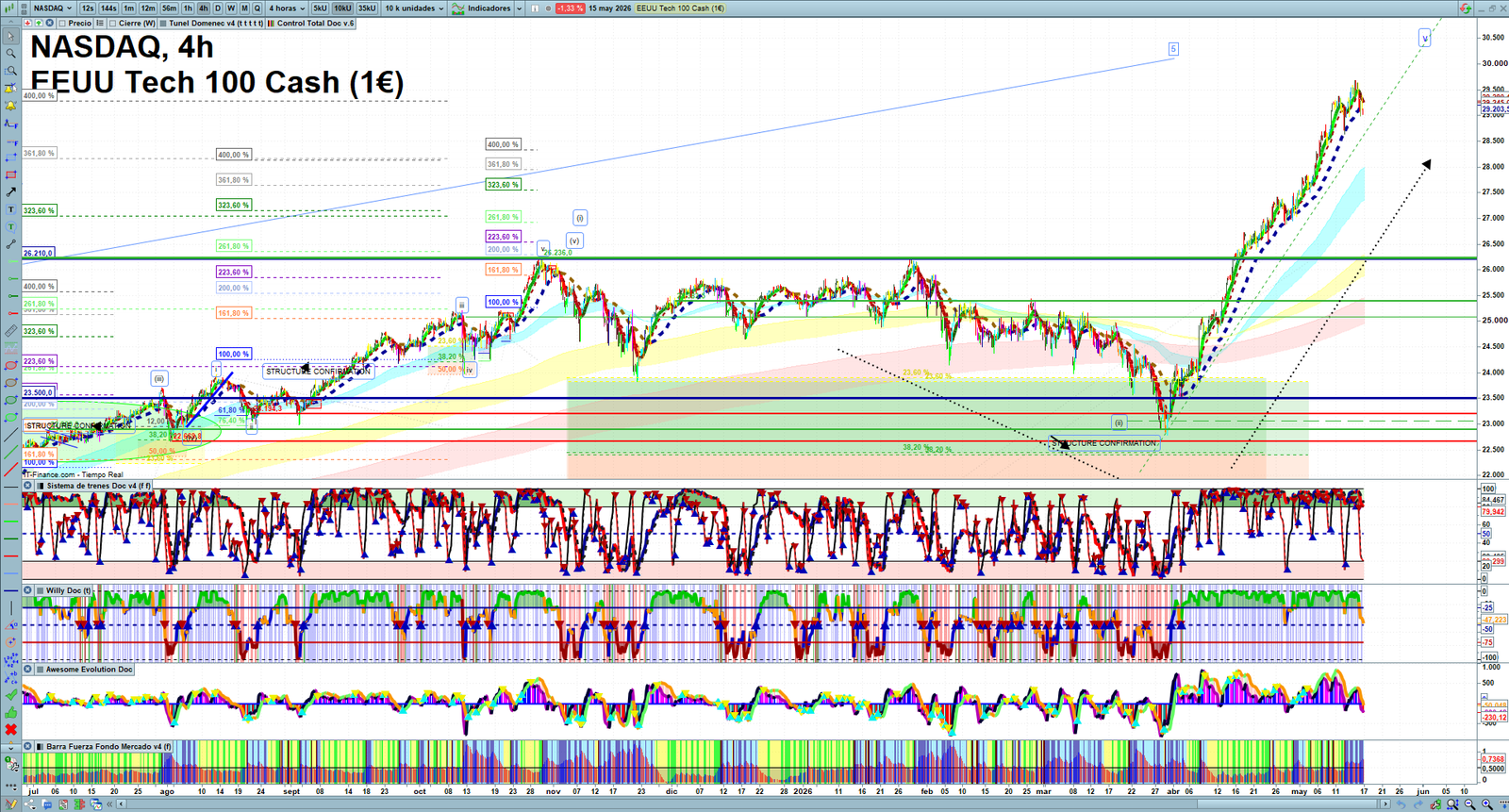Image resolution: width=1509 pixels, height=812 pixels.
Task: Select the segment line tool
Action: (x=10, y=244)
